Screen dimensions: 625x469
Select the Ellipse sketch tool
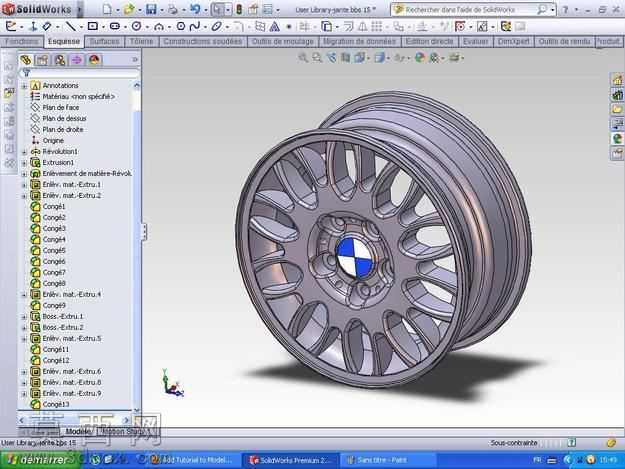pyautogui.click(x=216, y=27)
